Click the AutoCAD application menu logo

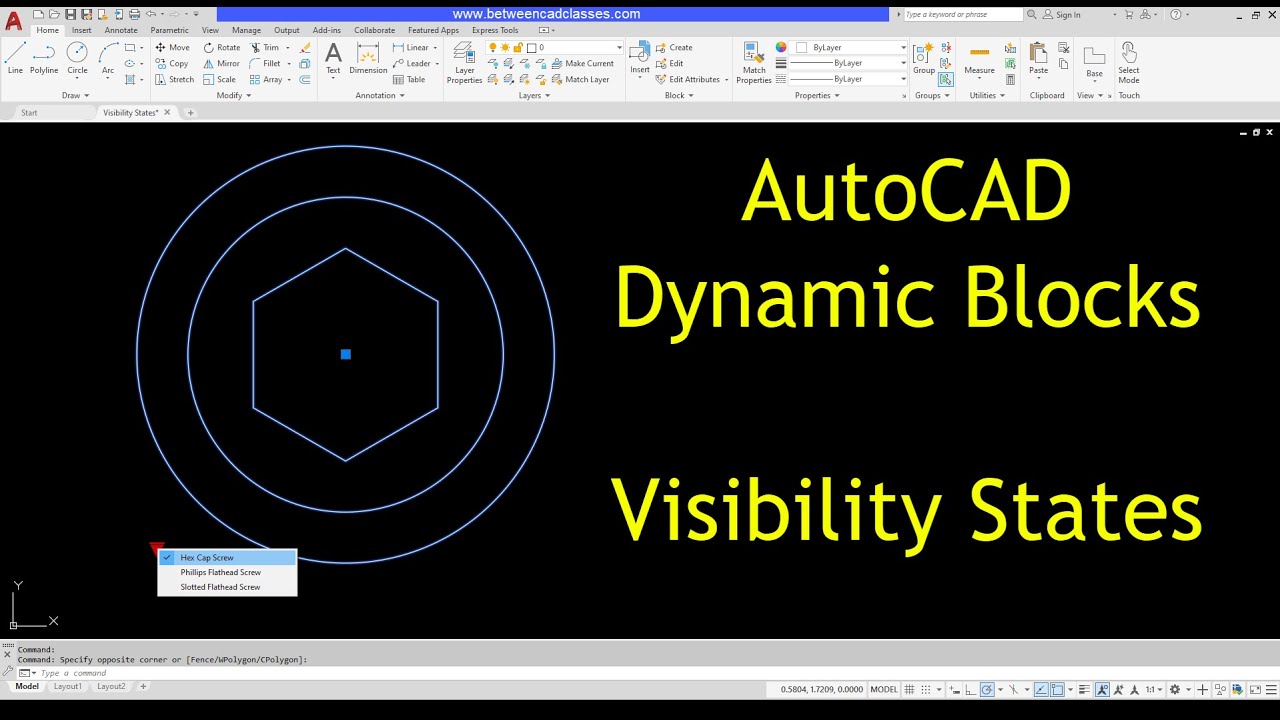[13, 19]
